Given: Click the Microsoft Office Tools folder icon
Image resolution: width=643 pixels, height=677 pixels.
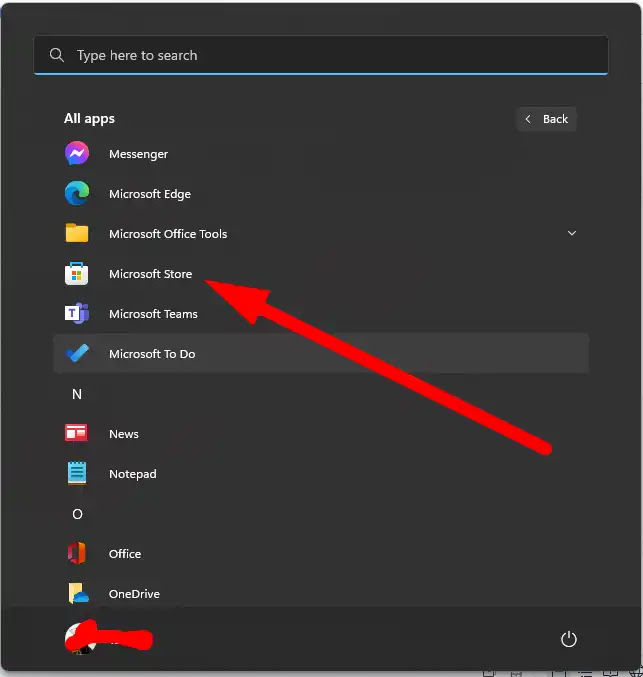Looking at the screenshot, I should coord(77,233).
